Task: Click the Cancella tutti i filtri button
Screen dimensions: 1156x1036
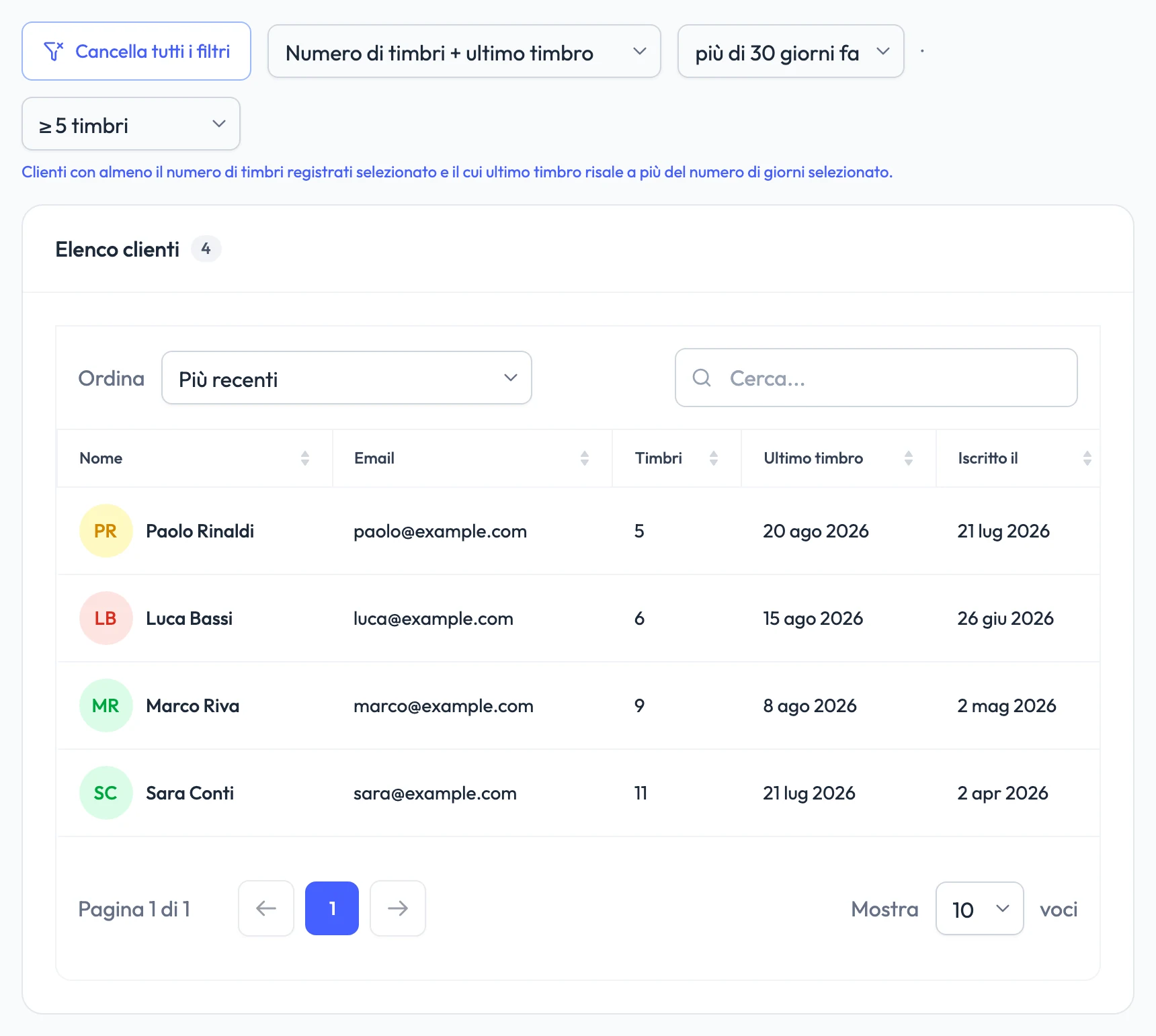Action: 136,51
